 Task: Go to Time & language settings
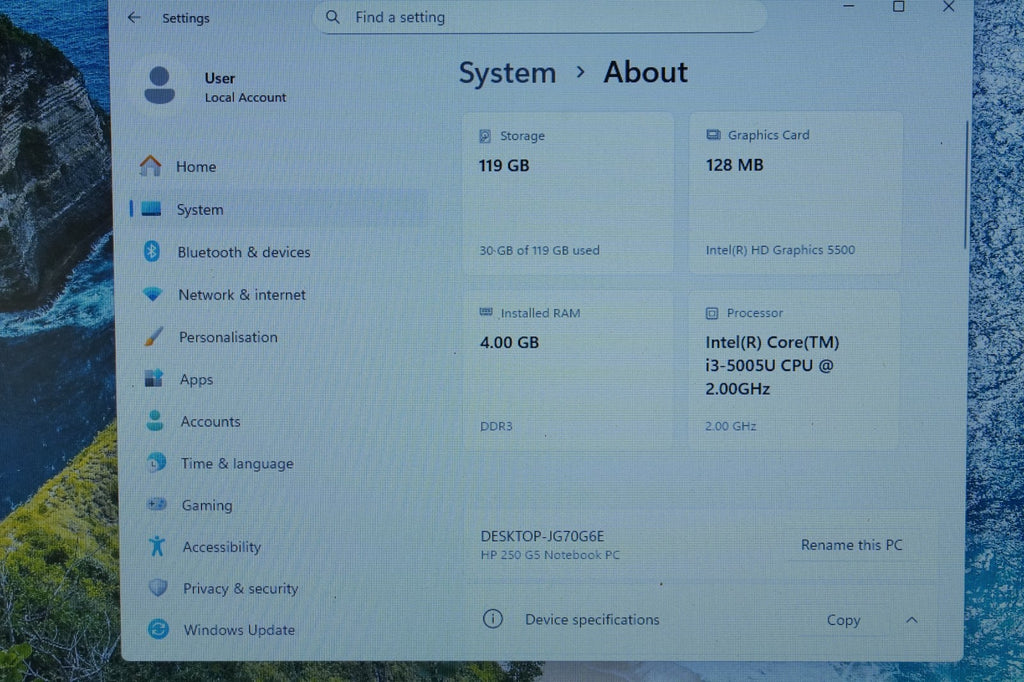(236, 464)
